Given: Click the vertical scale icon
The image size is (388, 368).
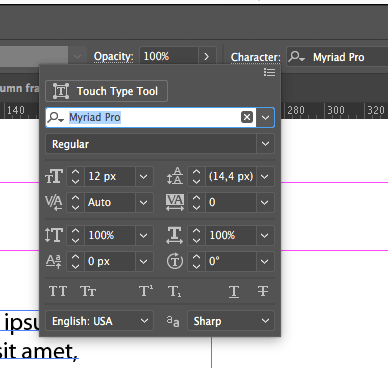Looking at the screenshot, I should click(x=54, y=235).
